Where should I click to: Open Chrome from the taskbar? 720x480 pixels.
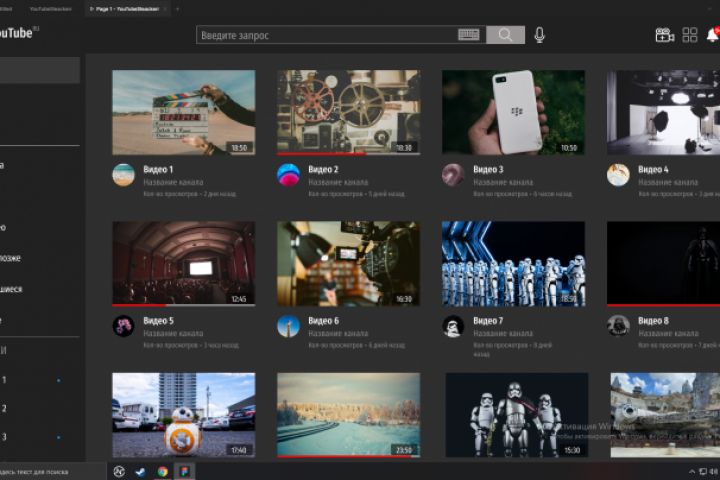(x=162, y=472)
